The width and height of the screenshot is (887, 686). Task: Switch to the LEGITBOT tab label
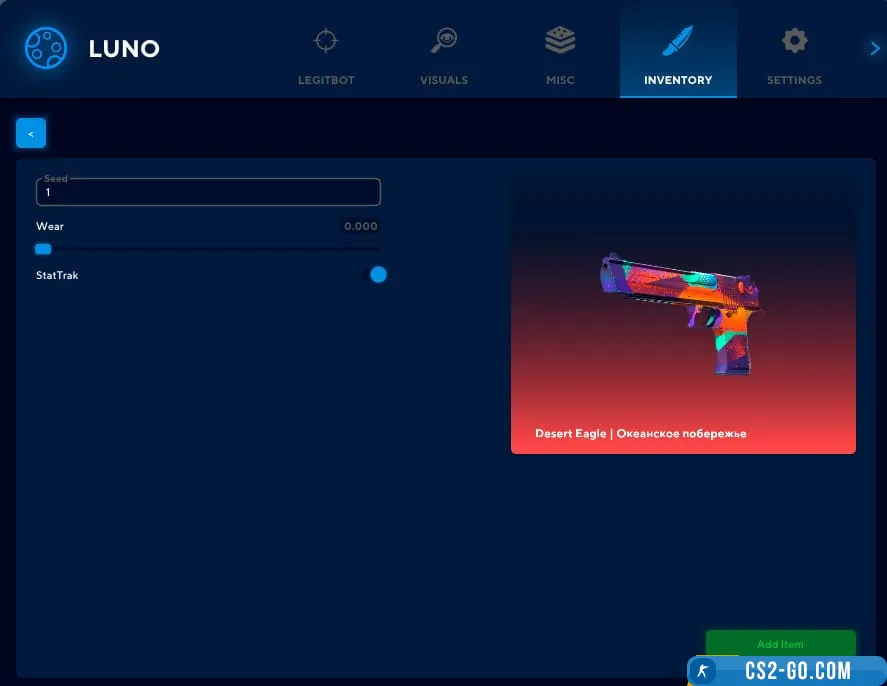tap(326, 80)
